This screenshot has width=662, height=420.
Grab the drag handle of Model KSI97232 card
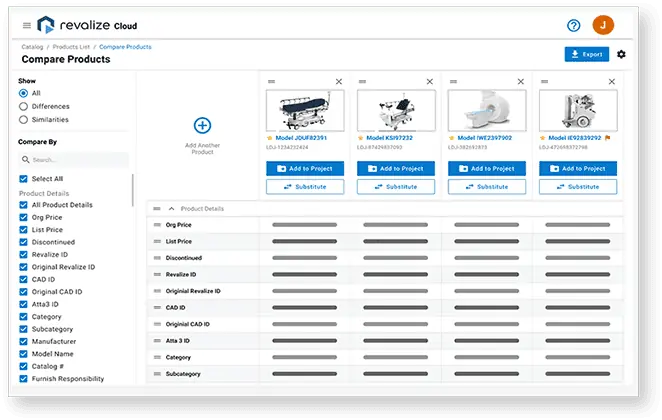pyautogui.click(x=362, y=81)
